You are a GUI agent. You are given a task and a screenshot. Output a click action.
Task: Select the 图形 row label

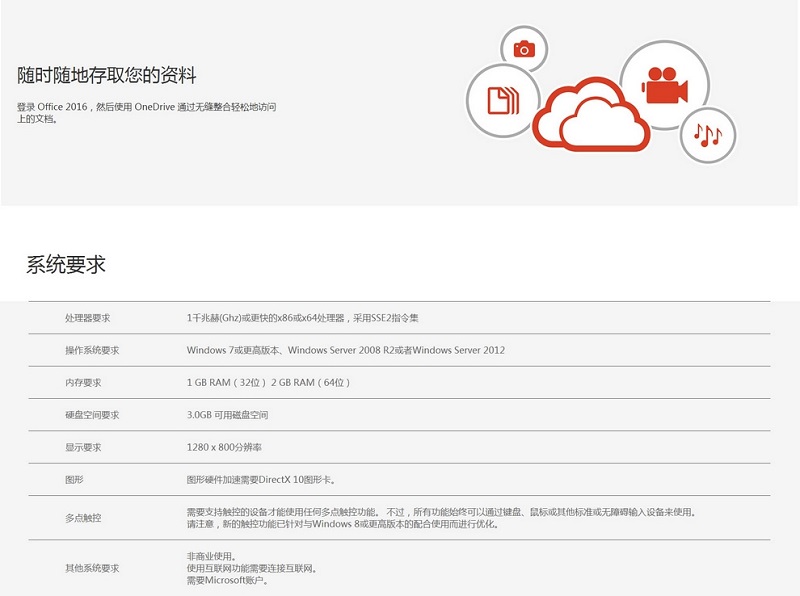(x=74, y=479)
